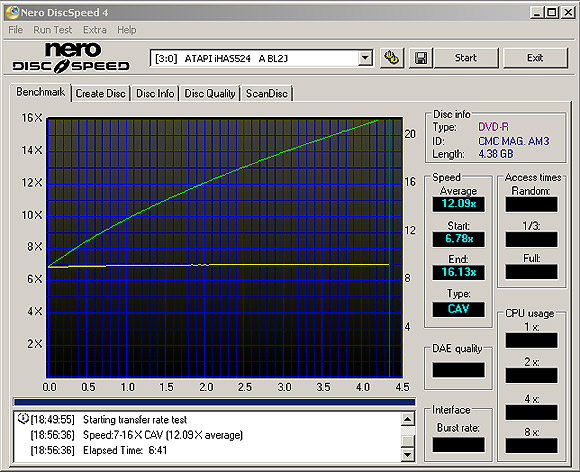Switch to the Disc Quality tab
Viewport: 580px width, 472px height.
[x=210, y=94]
